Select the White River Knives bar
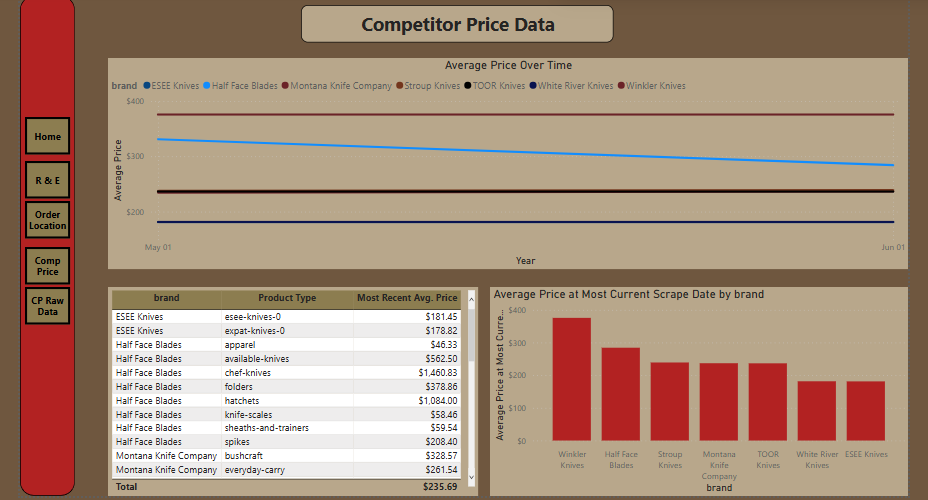Viewport: 928px width, 500px height. click(817, 411)
